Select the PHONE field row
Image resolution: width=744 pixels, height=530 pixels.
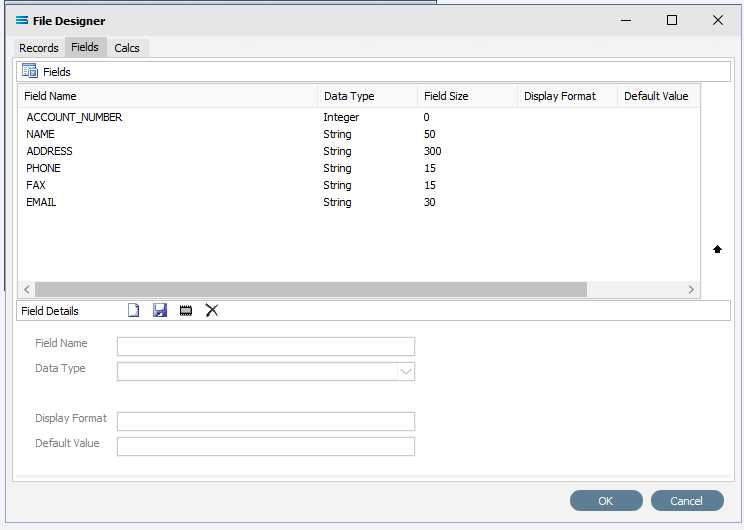tap(359, 168)
